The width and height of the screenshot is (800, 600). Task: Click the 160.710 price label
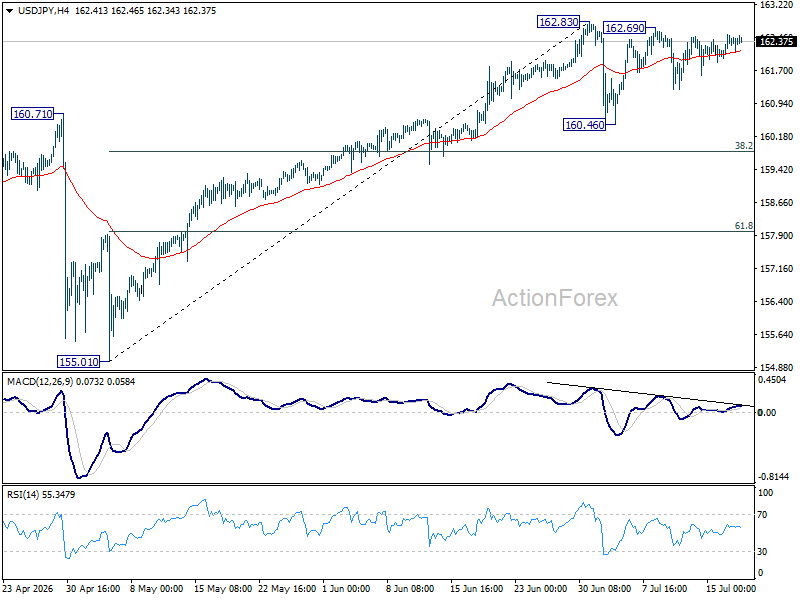pyautogui.click(x=33, y=114)
